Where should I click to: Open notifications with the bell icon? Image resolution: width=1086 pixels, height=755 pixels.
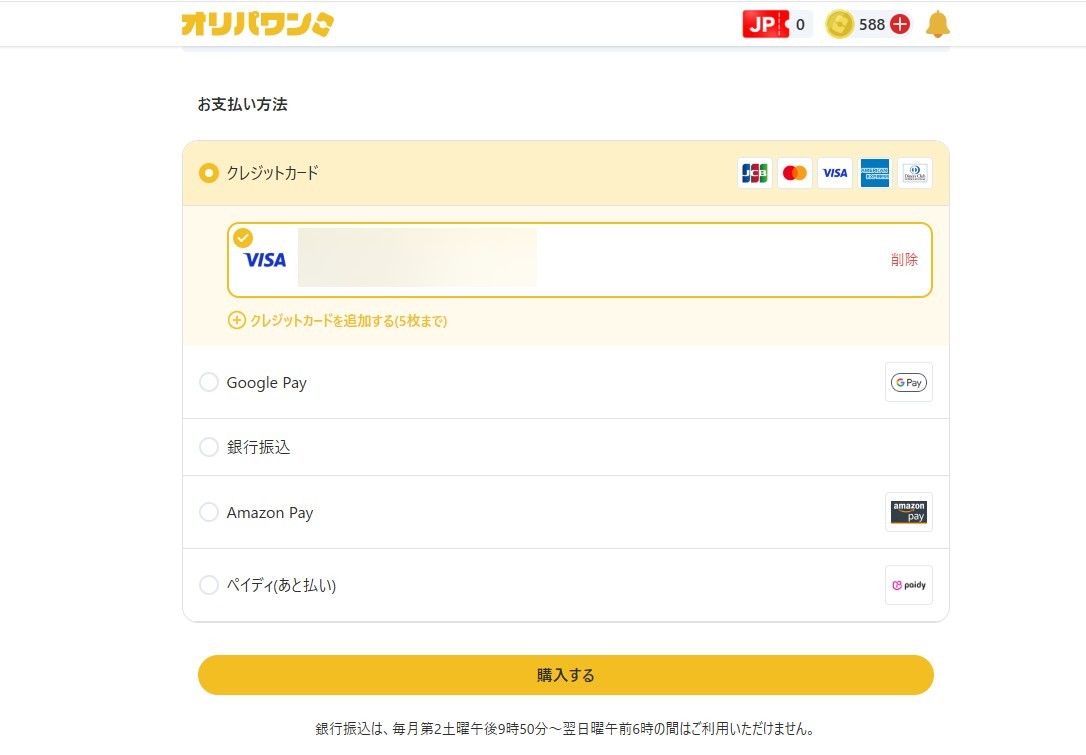point(937,24)
